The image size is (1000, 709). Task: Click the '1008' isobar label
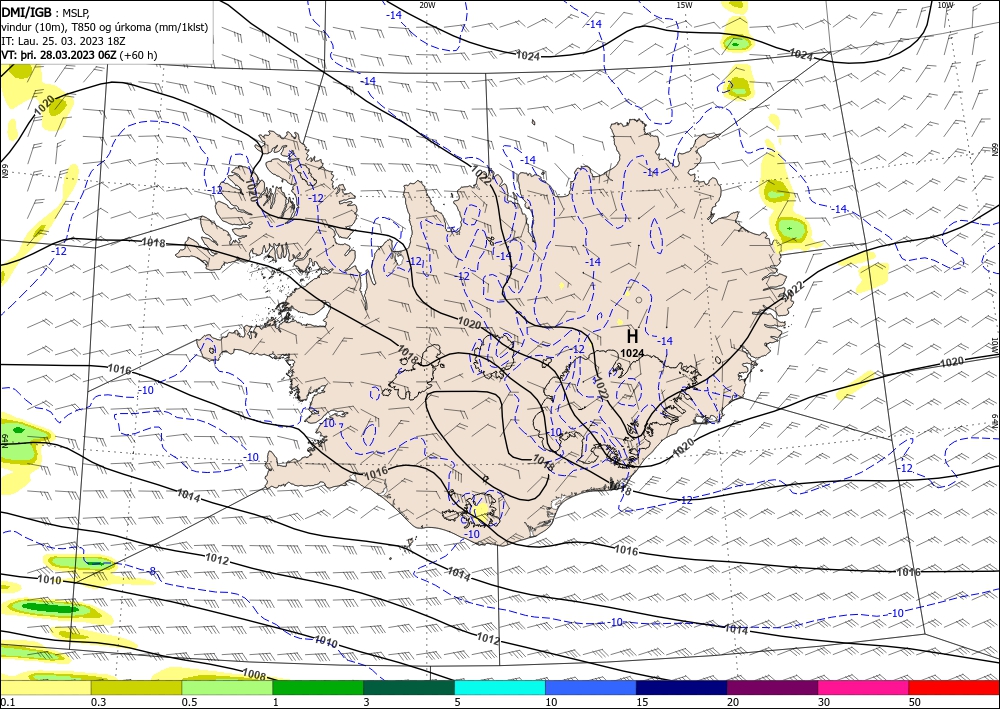point(254,673)
